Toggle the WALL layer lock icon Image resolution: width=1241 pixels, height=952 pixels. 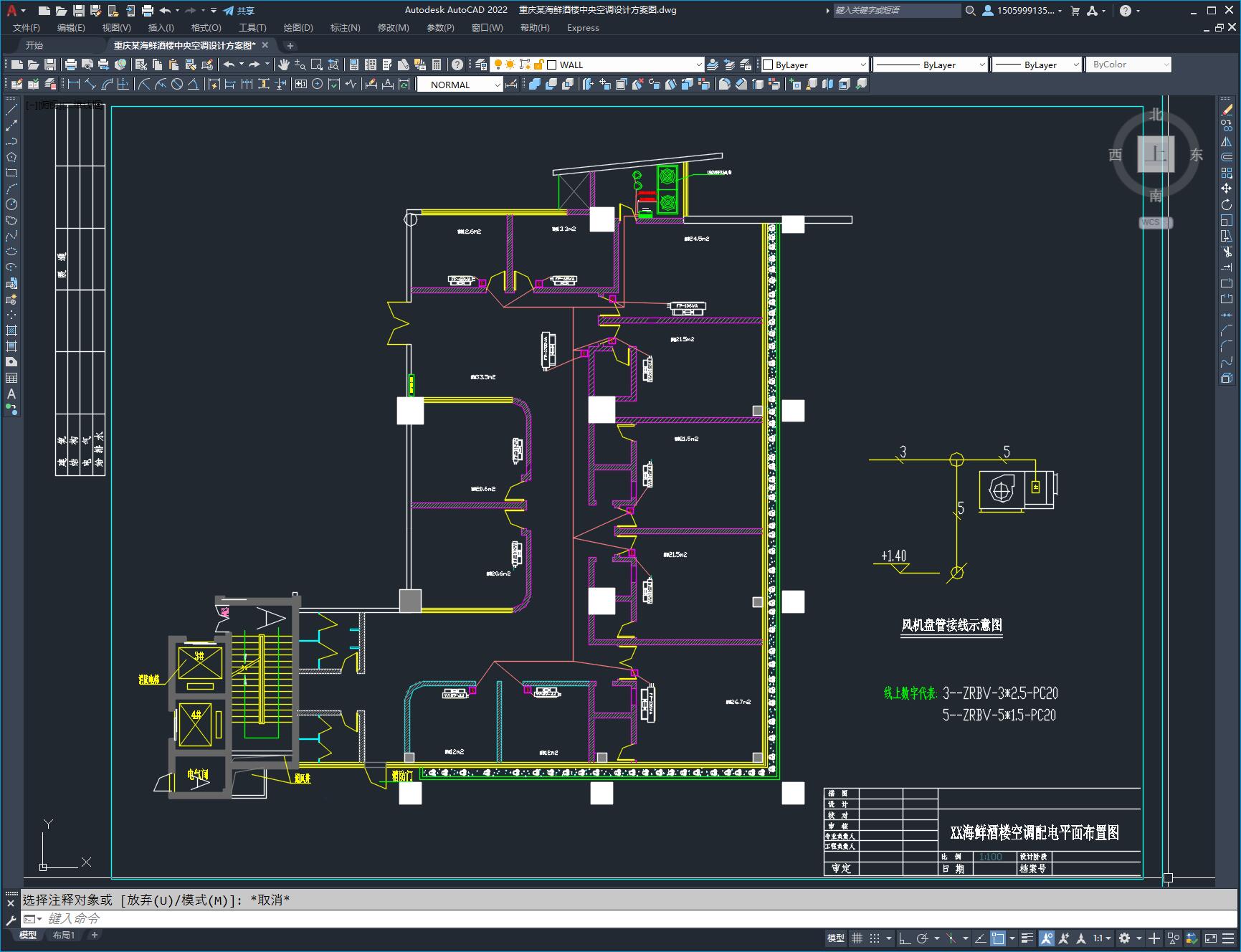[x=538, y=65]
